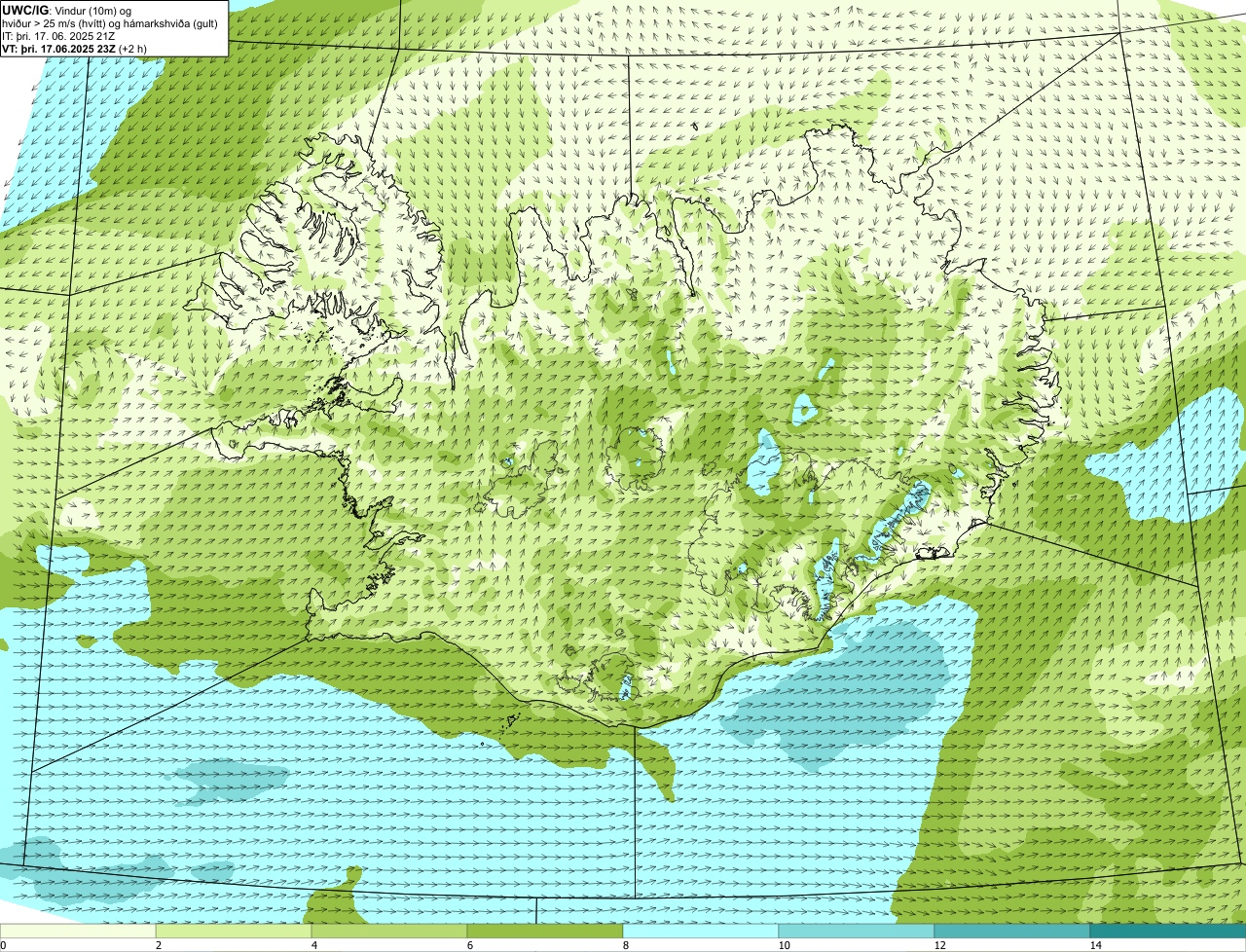Image resolution: width=1246 pixels, height=952 pixels.
Task: Click the legend tick label '0'
Action: pos(3,945)
